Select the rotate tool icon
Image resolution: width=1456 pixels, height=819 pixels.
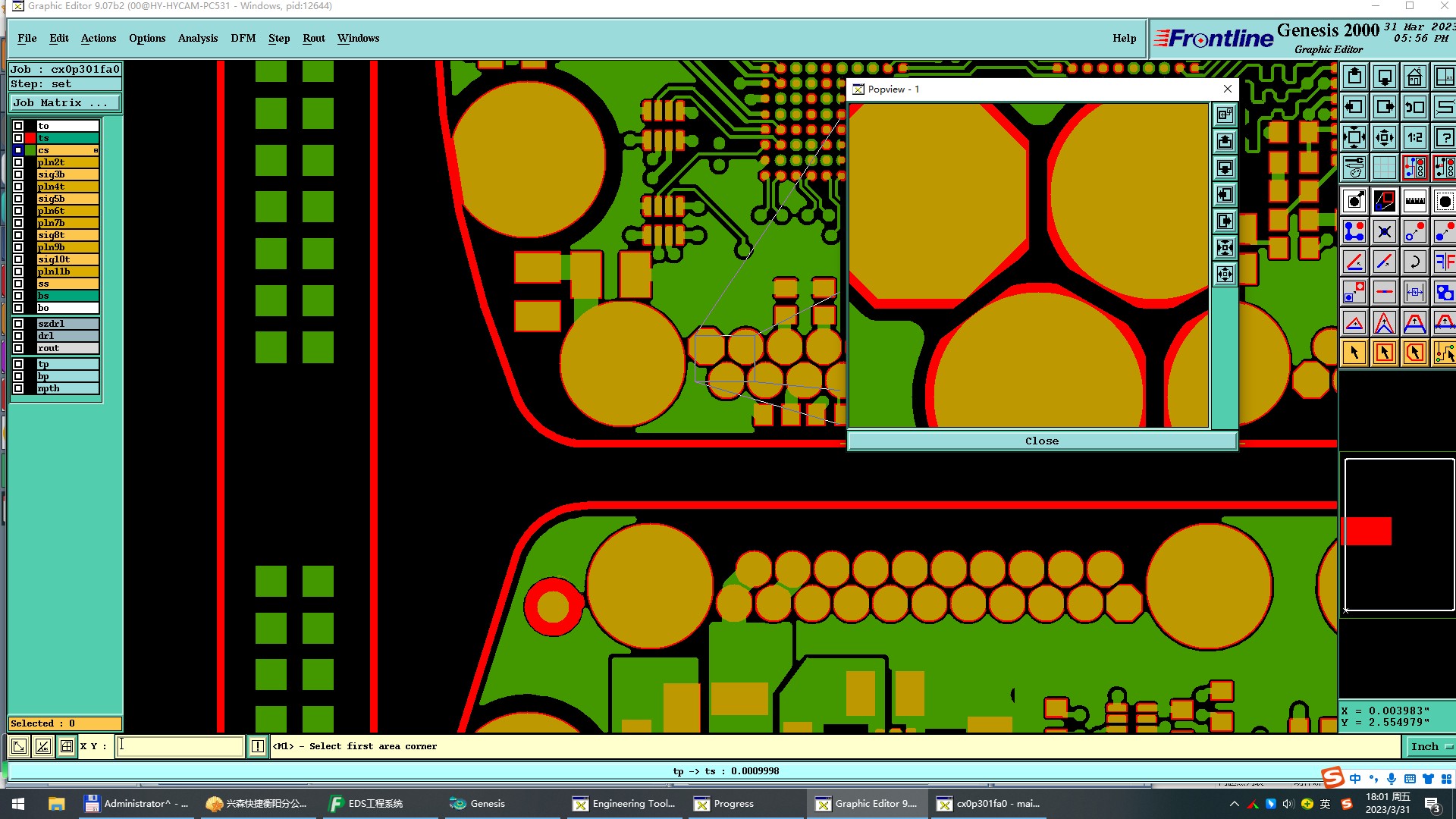coord(1414,262)
